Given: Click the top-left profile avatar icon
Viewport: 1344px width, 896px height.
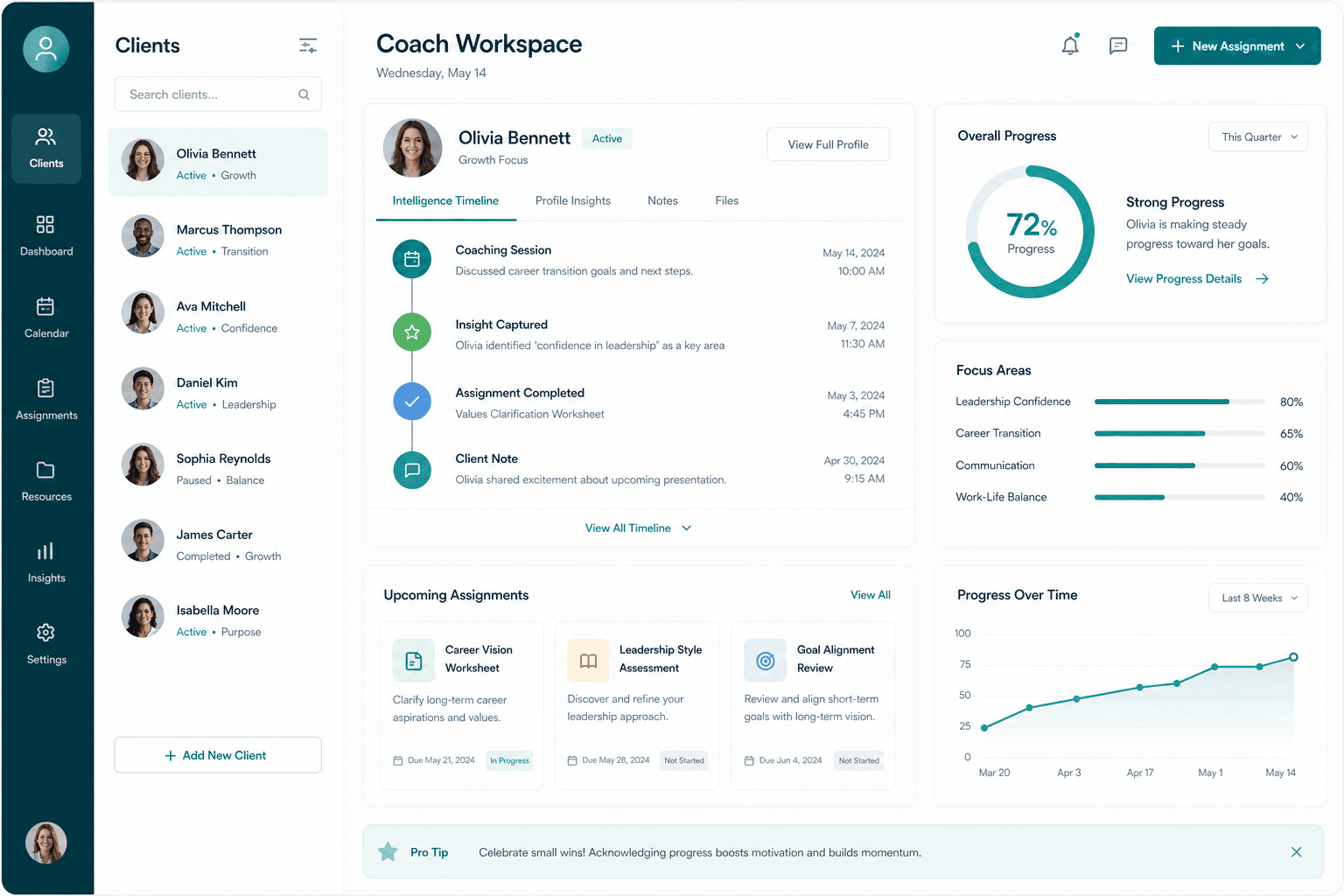Looking at the screenshot, I should (45, 49).
